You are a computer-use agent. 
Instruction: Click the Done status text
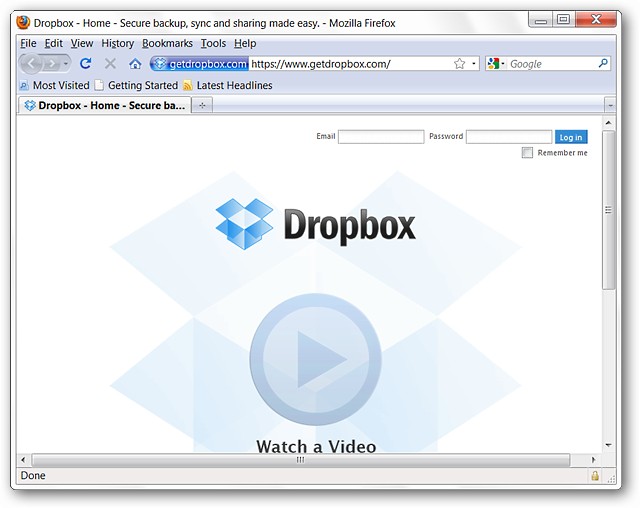tap(33, 476)
